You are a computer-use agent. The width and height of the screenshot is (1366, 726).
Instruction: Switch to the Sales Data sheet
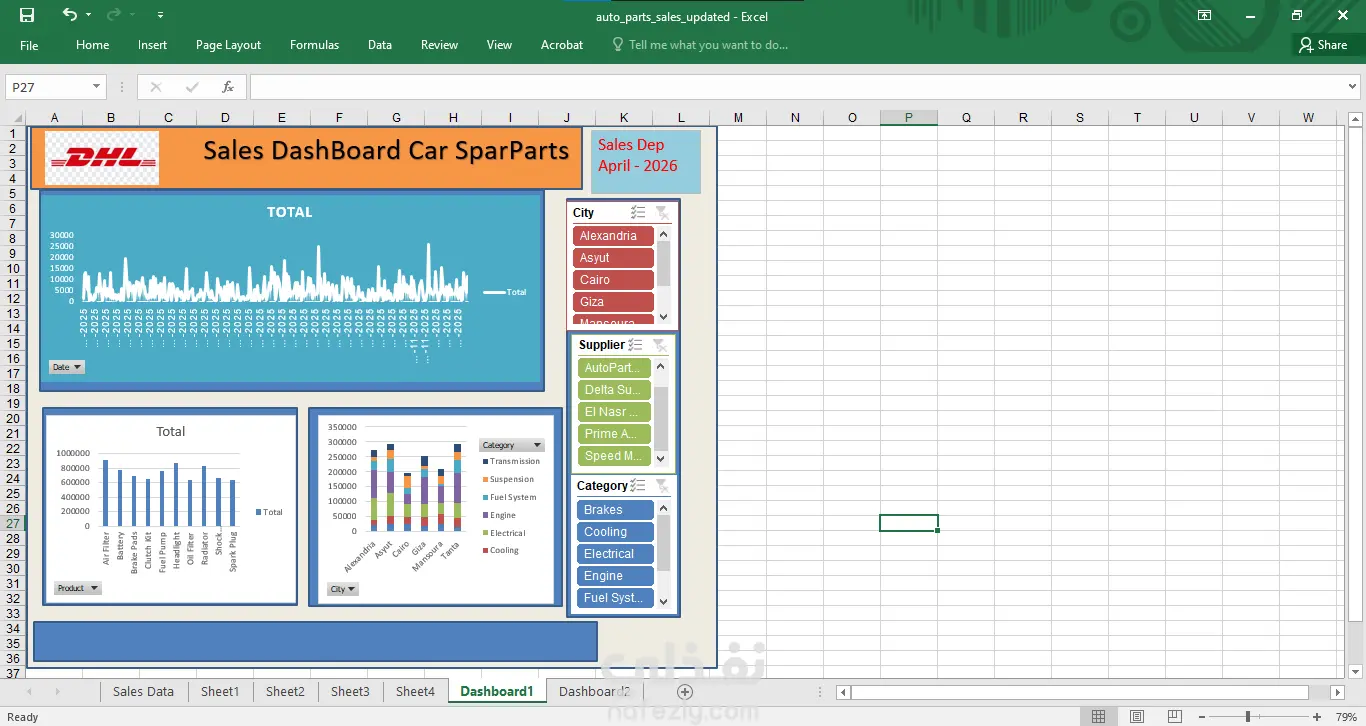[143, 691]
